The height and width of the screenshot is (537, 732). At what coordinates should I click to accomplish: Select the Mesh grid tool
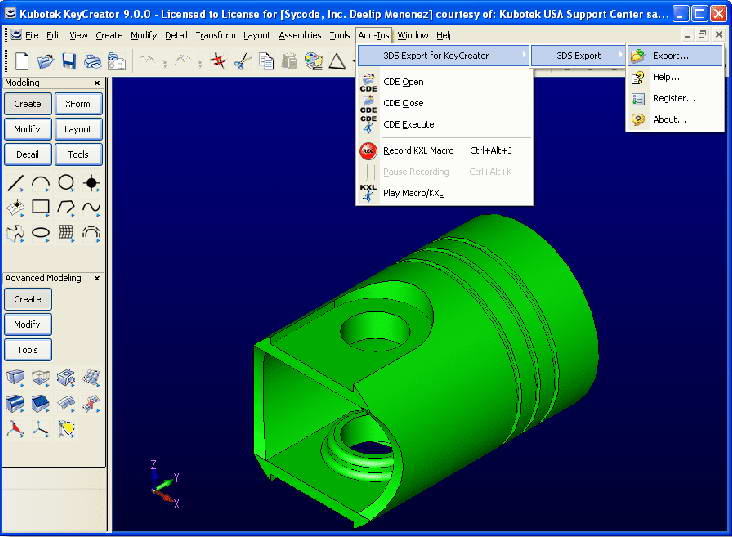point(66,233)
